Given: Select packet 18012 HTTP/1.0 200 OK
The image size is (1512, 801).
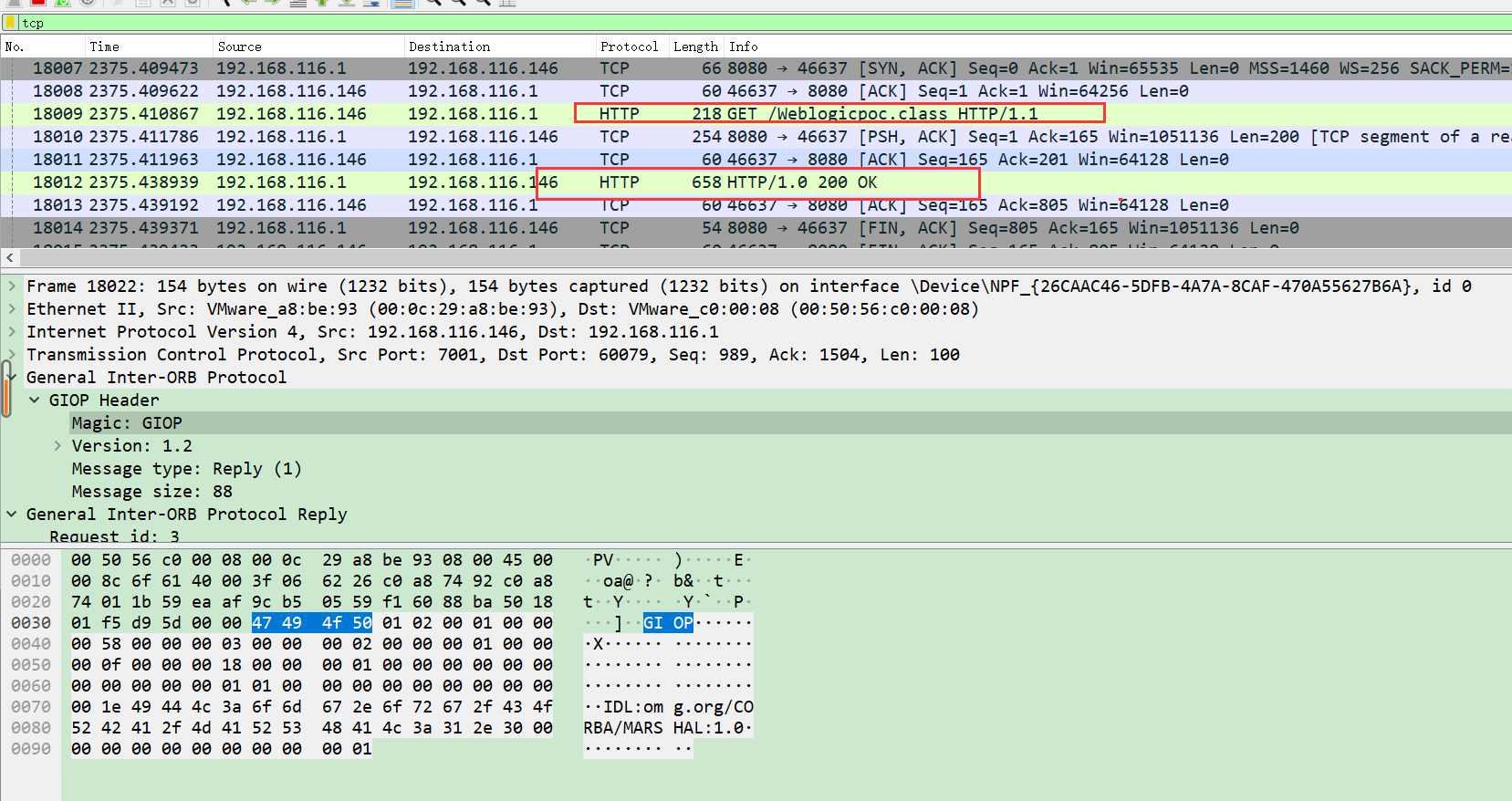Looking at the screenshot, I should pyautogui.click(x=756, y=182).
